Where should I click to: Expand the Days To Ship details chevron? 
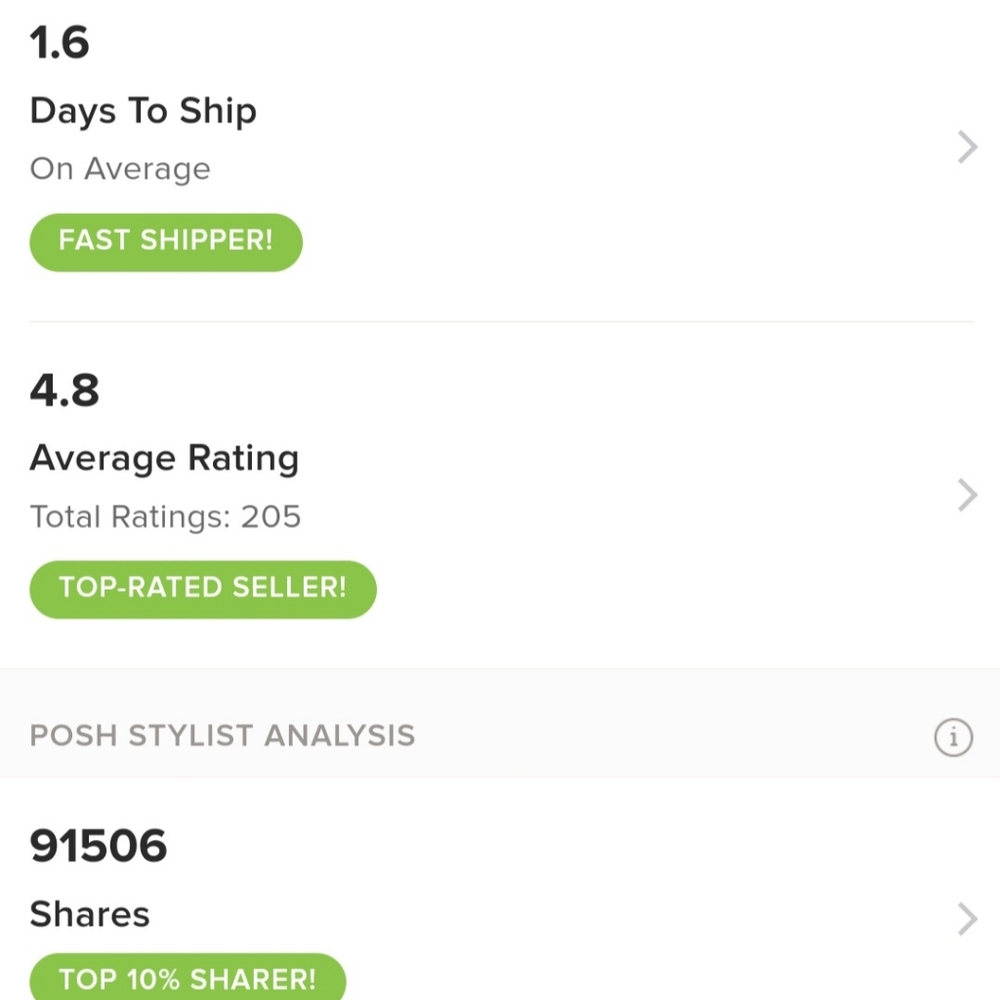966,148
